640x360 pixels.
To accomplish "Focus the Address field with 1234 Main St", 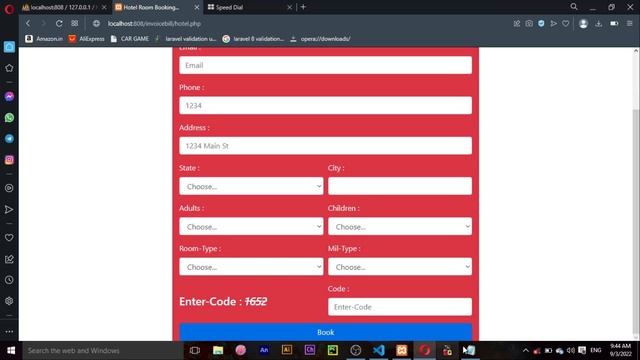I will coord(325,146).
